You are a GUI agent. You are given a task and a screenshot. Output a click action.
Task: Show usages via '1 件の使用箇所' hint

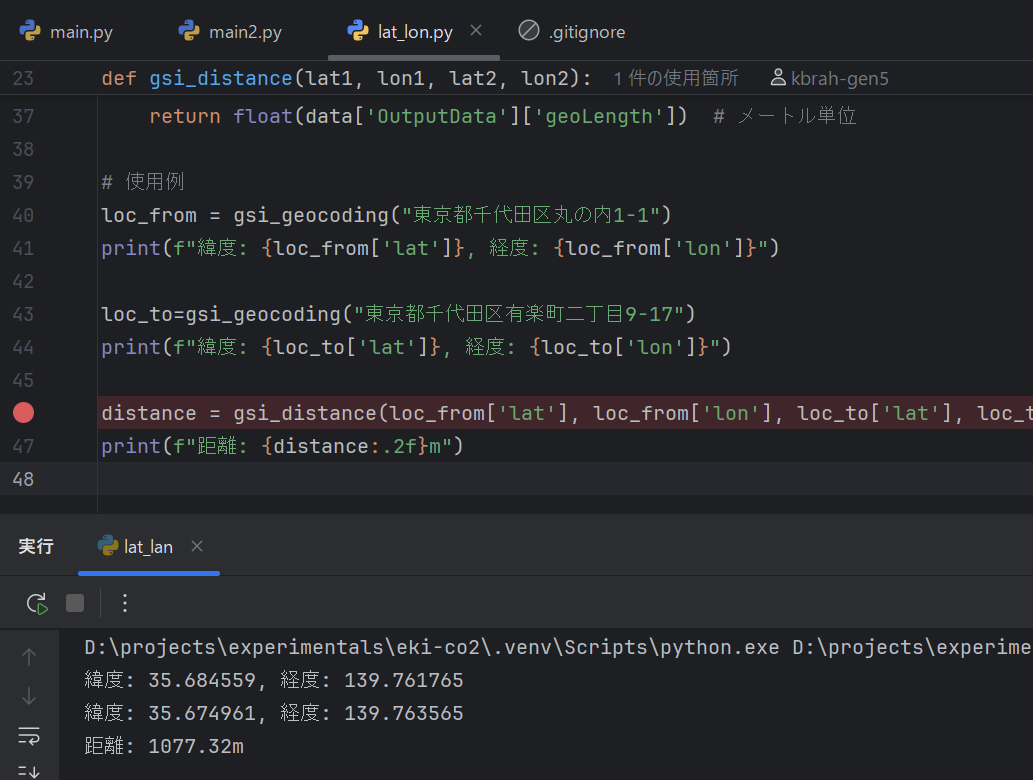click(x=676, y=78)
